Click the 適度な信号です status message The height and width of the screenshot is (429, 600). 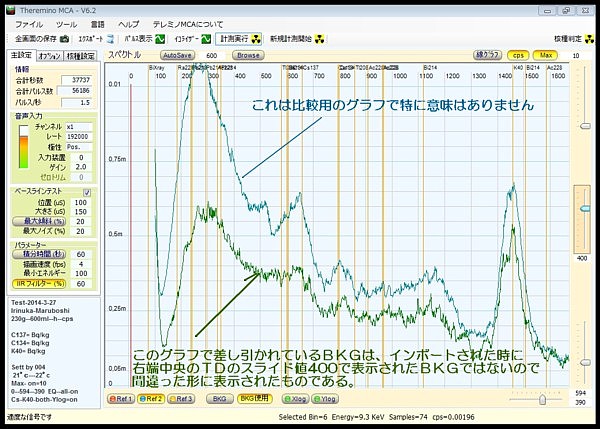click(x=29, y=417)
